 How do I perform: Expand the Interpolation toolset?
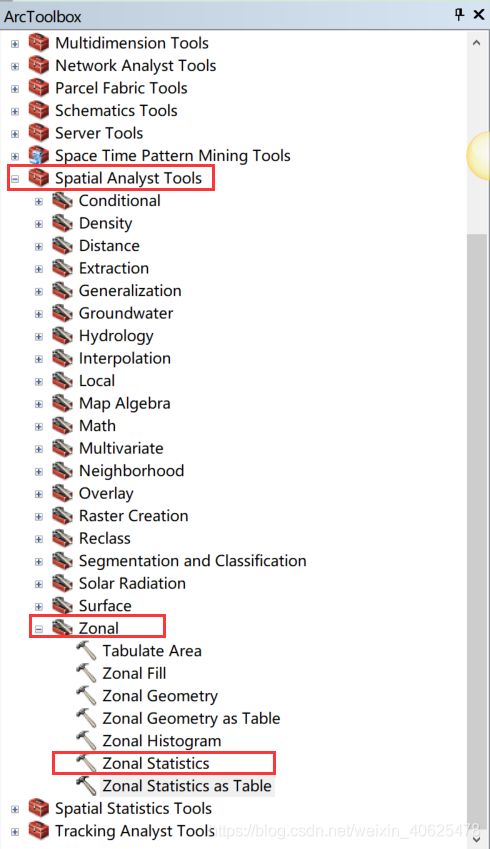[x=38, y=359]
